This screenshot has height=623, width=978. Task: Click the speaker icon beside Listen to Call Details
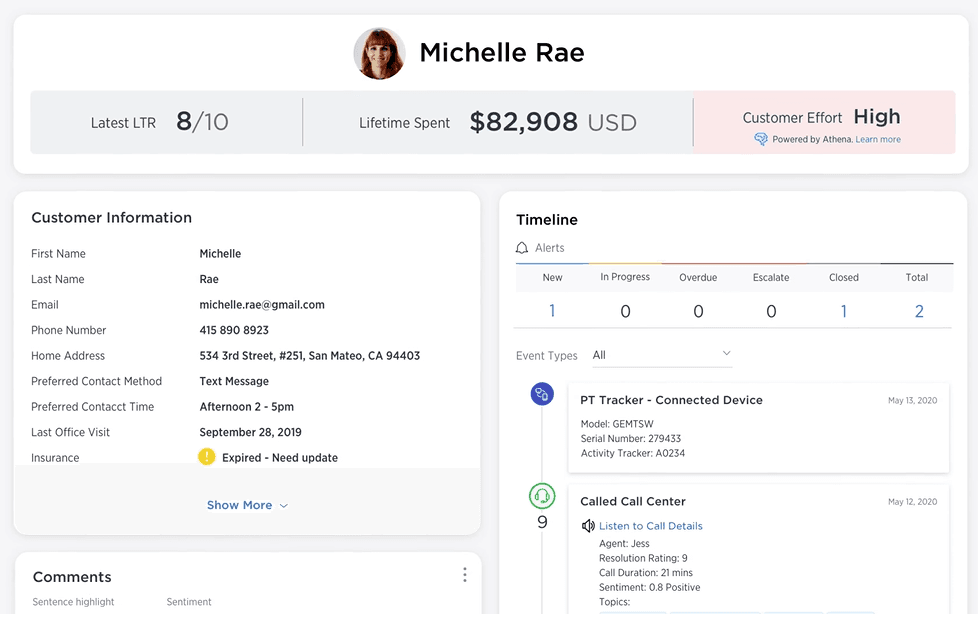589,525
